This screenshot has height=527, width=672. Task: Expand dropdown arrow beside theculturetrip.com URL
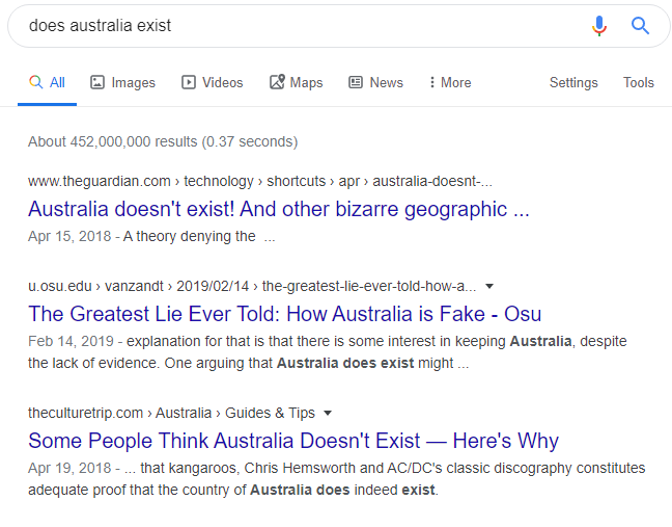pos(328,413)
